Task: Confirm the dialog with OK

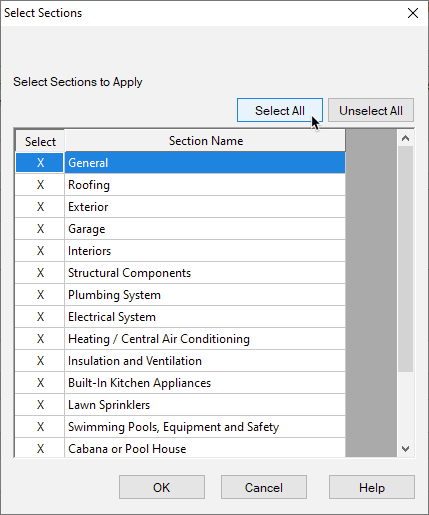Action: (162, 487)
